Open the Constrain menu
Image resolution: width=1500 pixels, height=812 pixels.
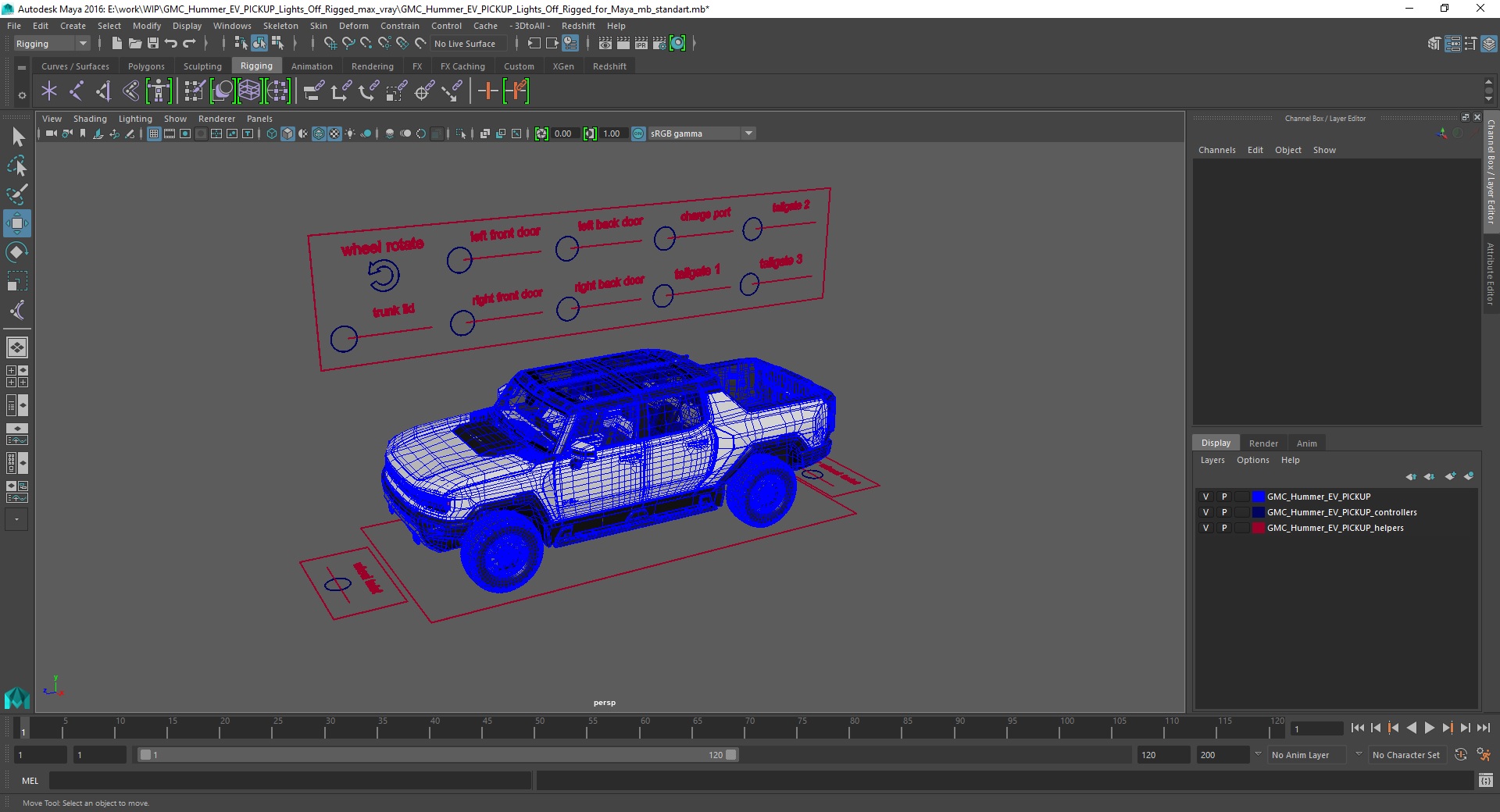[400, 26]
